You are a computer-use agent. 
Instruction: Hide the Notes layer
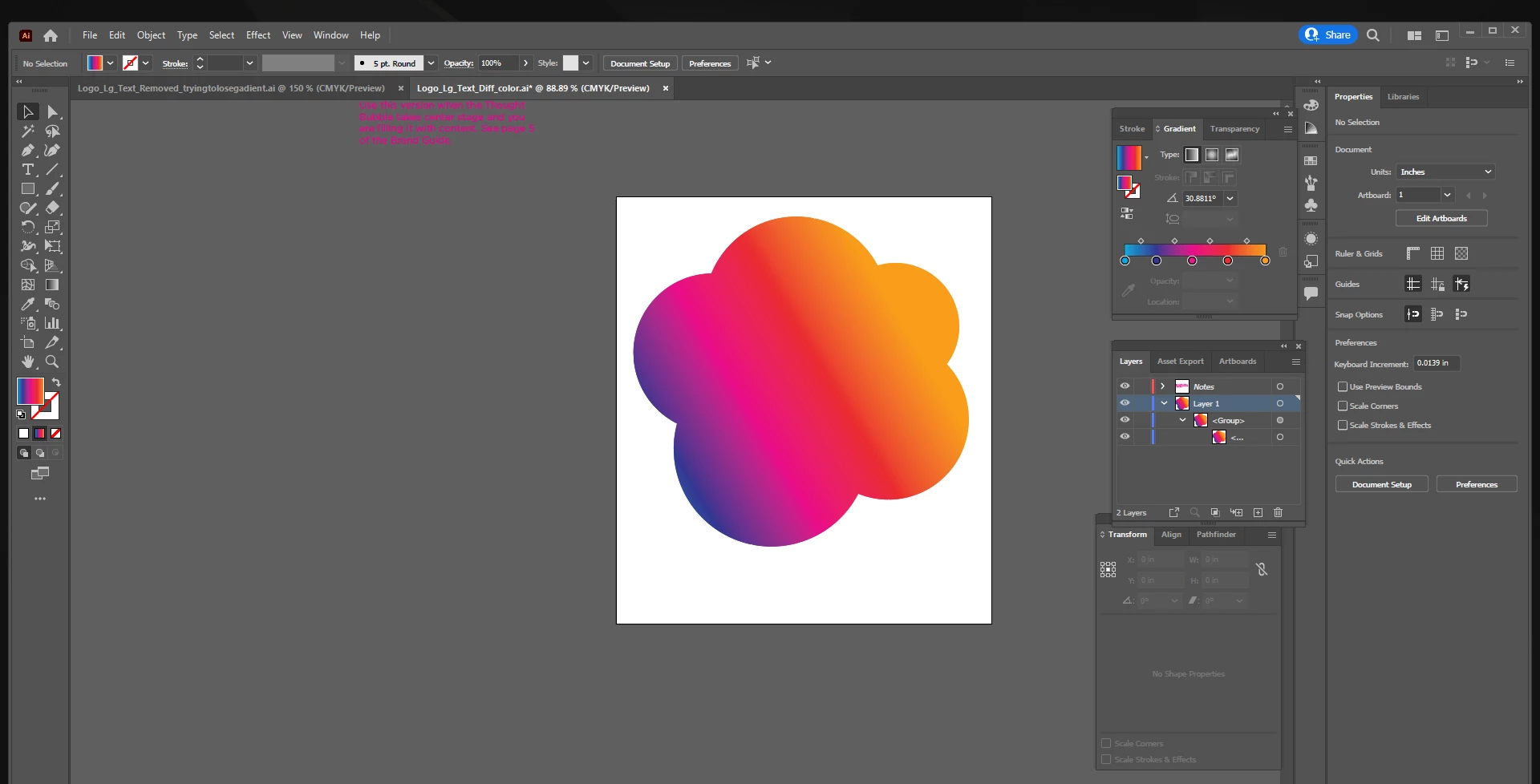click(x=1125, y=386)
